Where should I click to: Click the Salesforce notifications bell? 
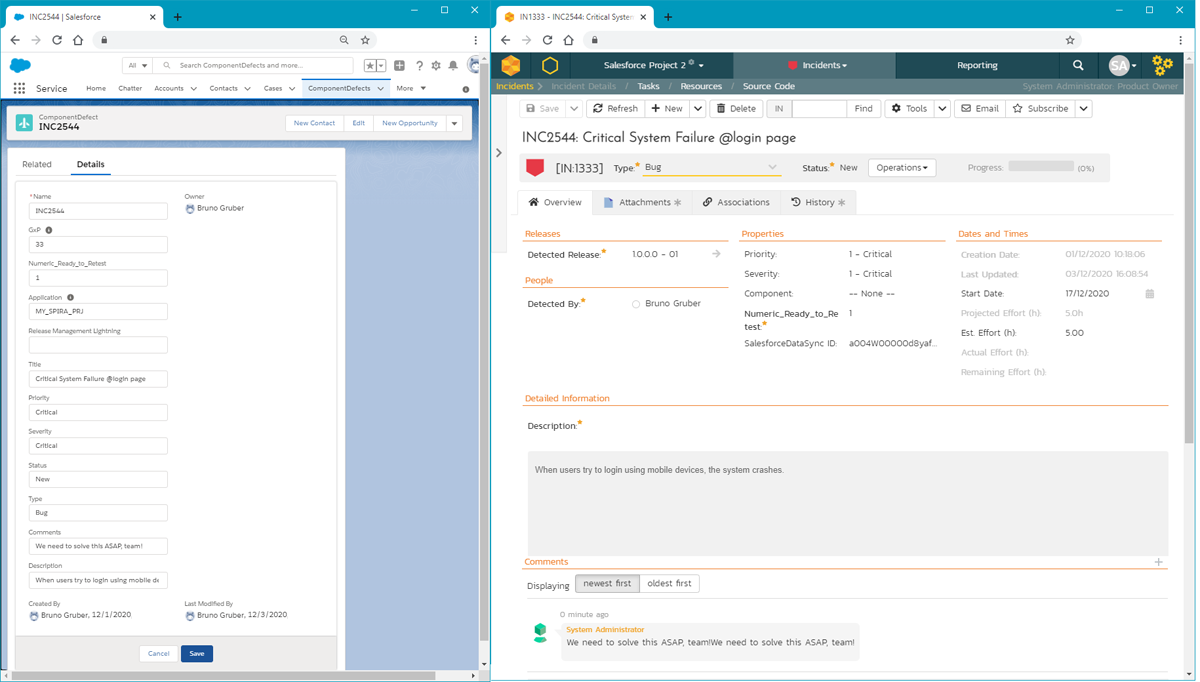[x=453, y=66]
